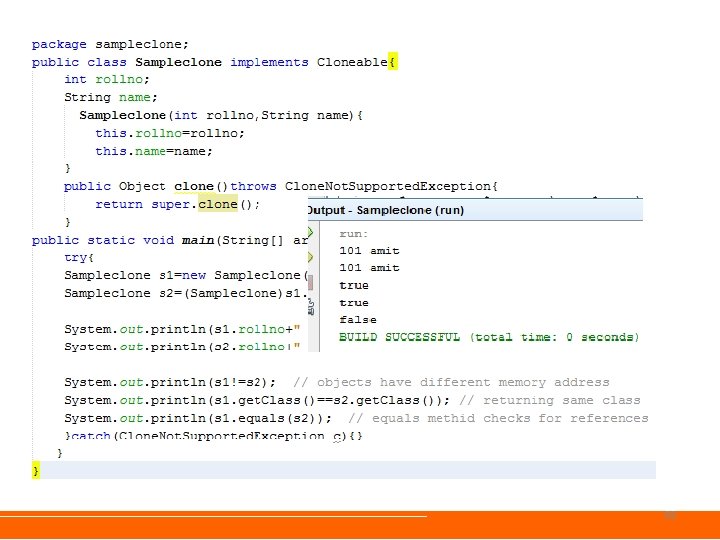The height and width of the screenshot is (540, 720).
Task: Click the 'String name;' field declaration
Action: (x=111, y=97)
